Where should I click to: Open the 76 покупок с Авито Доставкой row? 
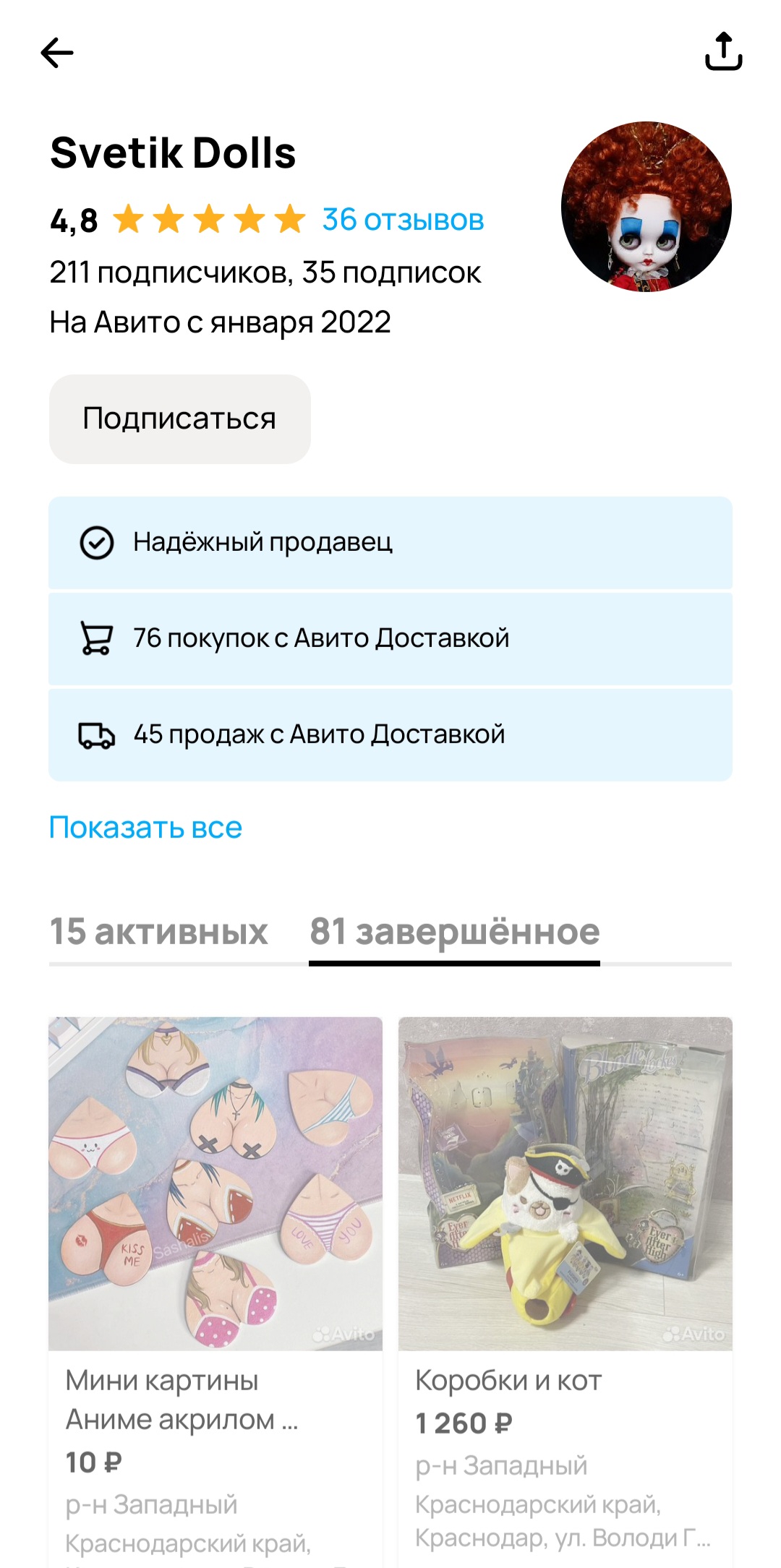tap(390, 638)
